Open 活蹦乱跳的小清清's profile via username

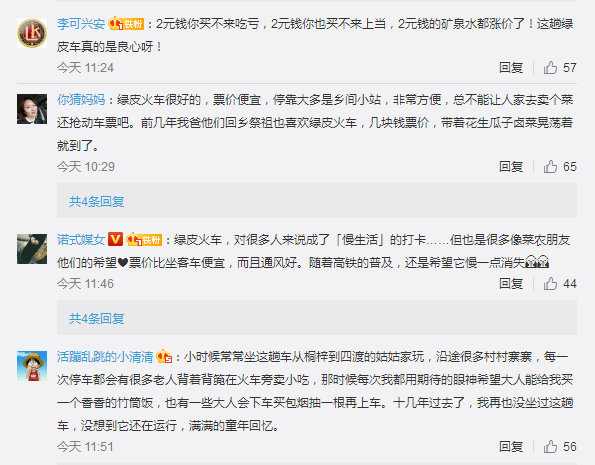(x=105, y=357)
